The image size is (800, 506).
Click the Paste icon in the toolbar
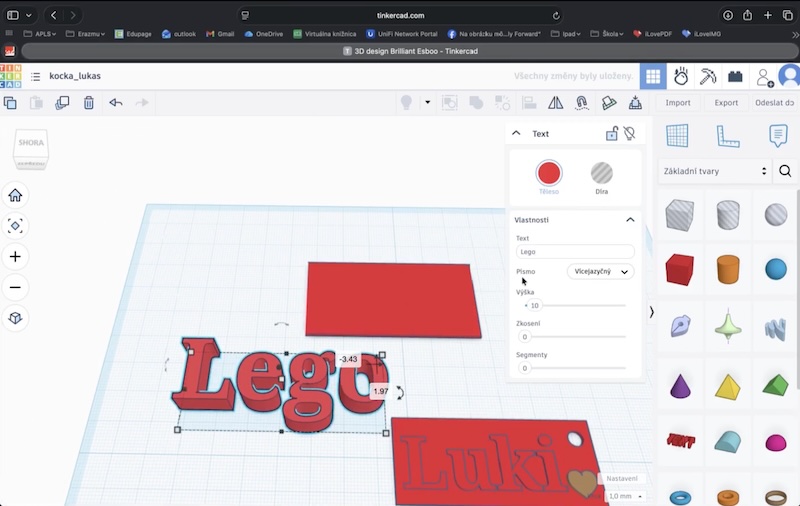36,103
